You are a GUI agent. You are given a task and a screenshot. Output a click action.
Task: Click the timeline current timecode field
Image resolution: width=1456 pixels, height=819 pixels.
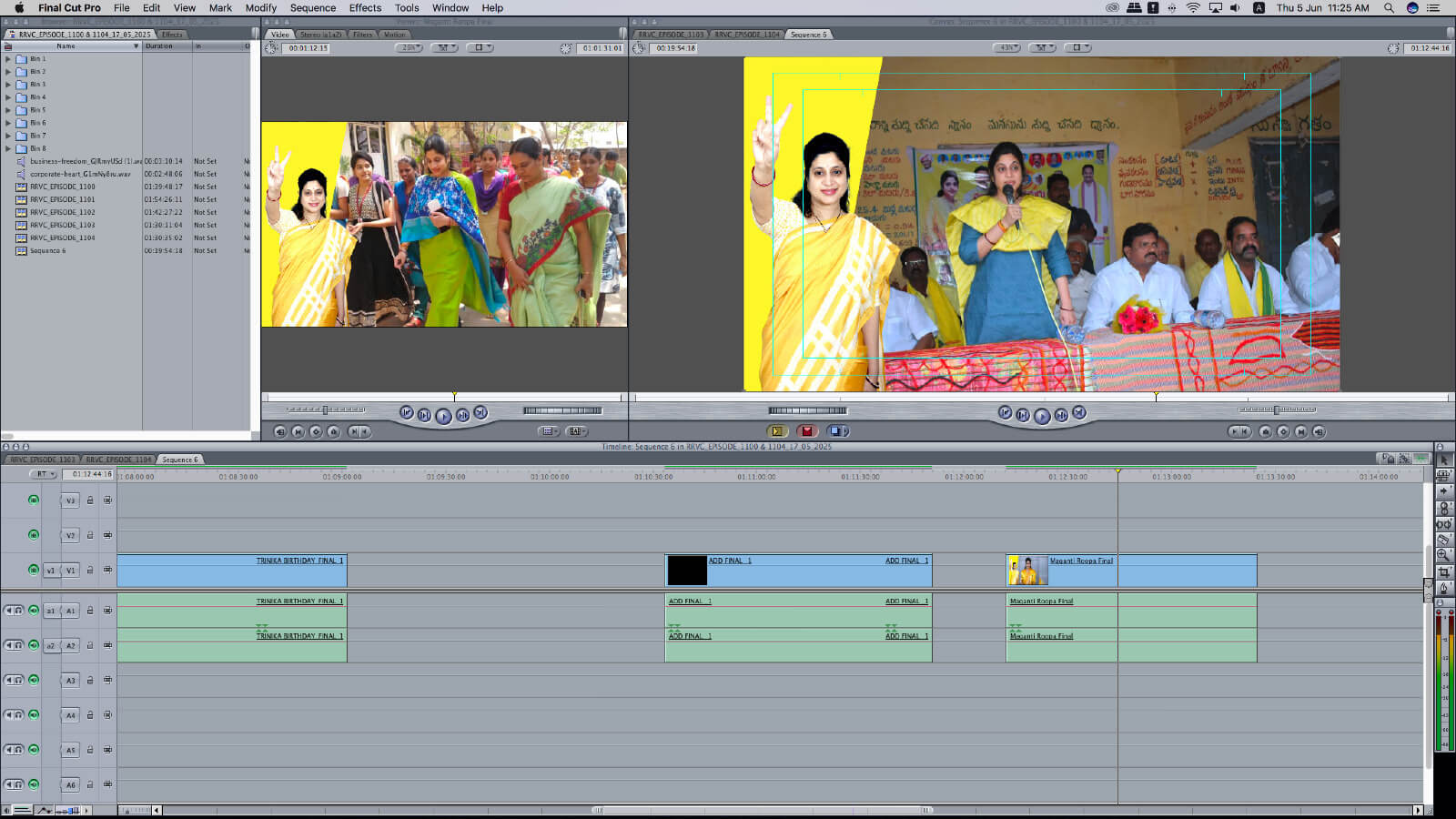click(92, 474)
